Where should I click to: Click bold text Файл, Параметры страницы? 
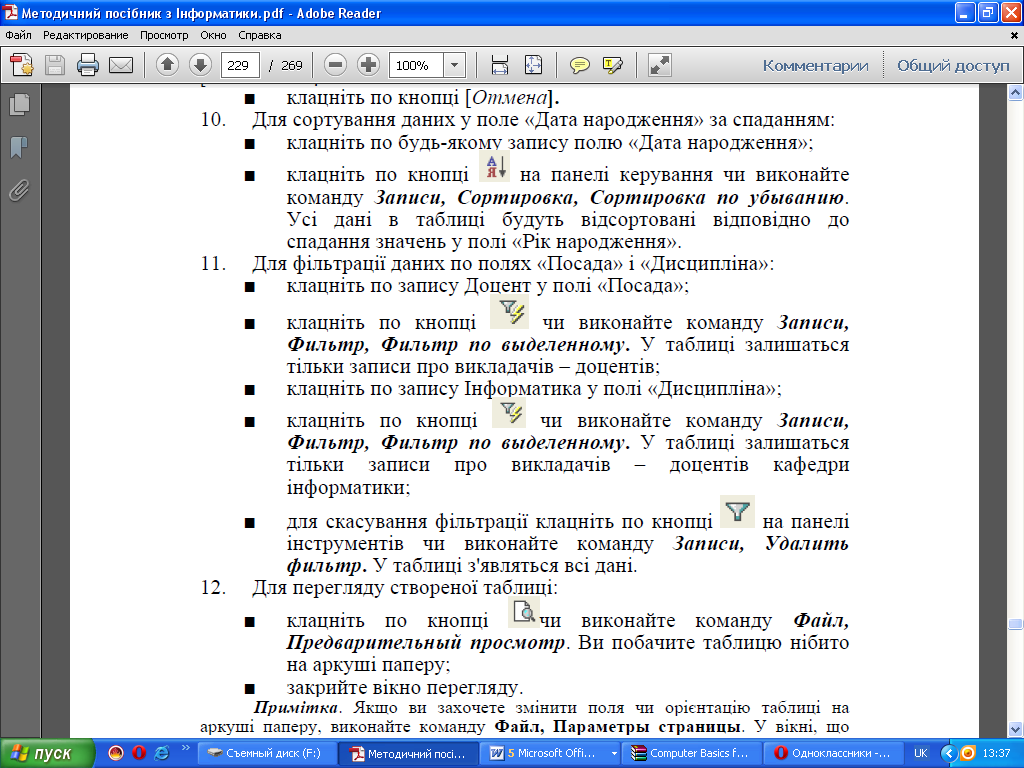(x=617, y=727)
